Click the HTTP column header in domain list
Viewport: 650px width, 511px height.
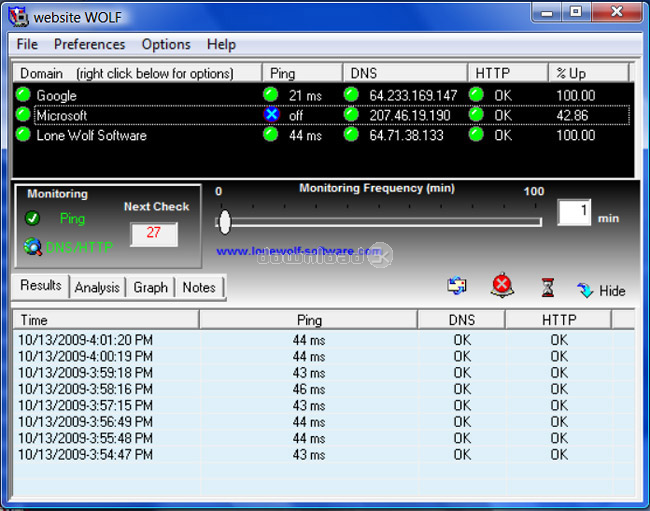pyautogui.click(x=508, y=73)
